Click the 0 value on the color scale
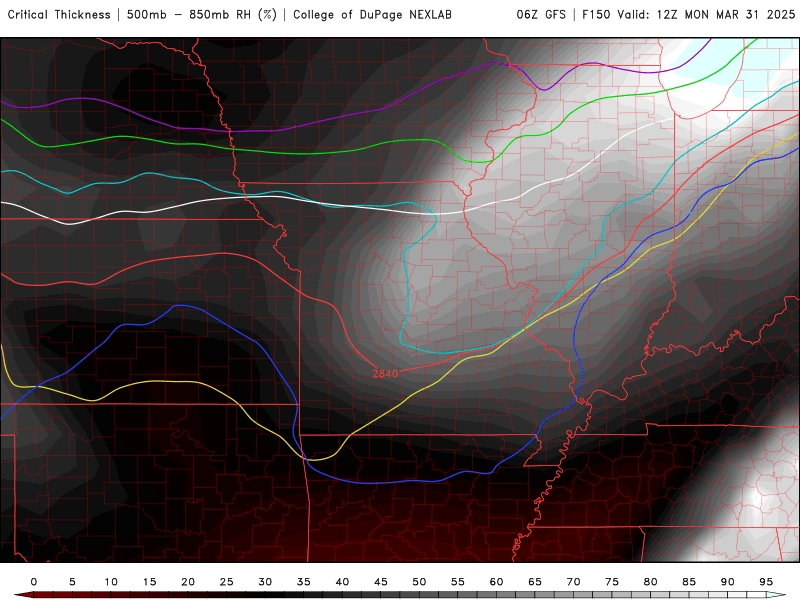 [x=34, y=582]
